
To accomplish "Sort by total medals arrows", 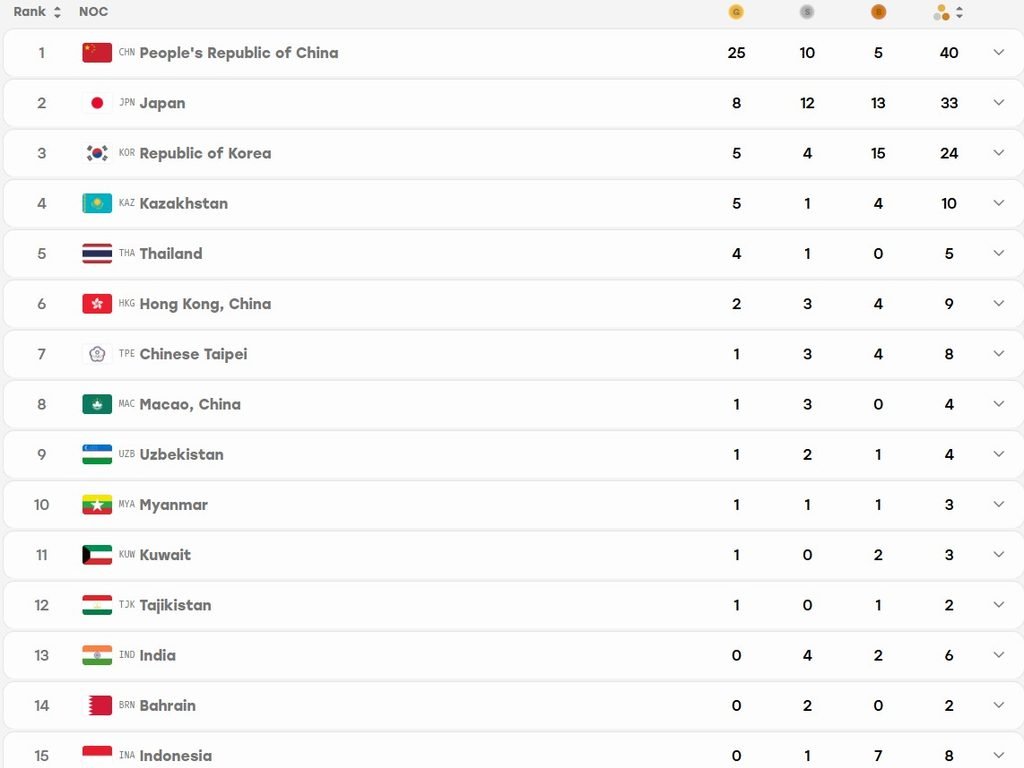I will [x=959, y=12].
